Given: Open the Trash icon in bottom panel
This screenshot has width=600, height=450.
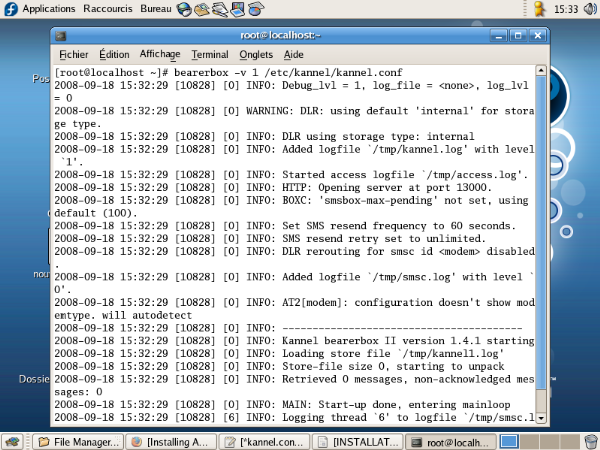Looking at the screenshot, I should (x=591, y=442).
